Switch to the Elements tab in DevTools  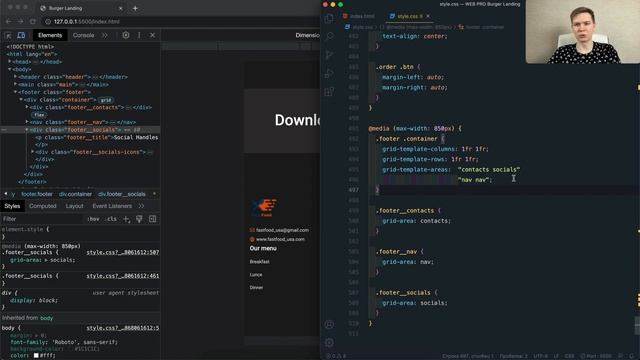pos(50,36)
